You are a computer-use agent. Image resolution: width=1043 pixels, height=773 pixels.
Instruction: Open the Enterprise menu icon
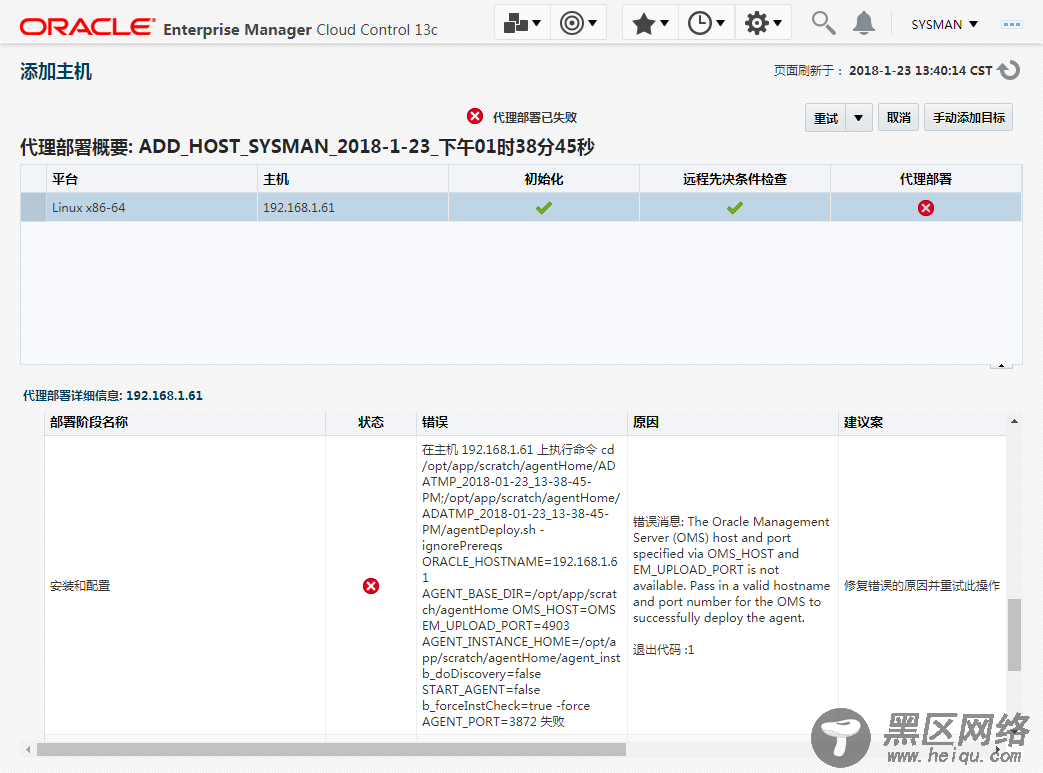[522, 23]
